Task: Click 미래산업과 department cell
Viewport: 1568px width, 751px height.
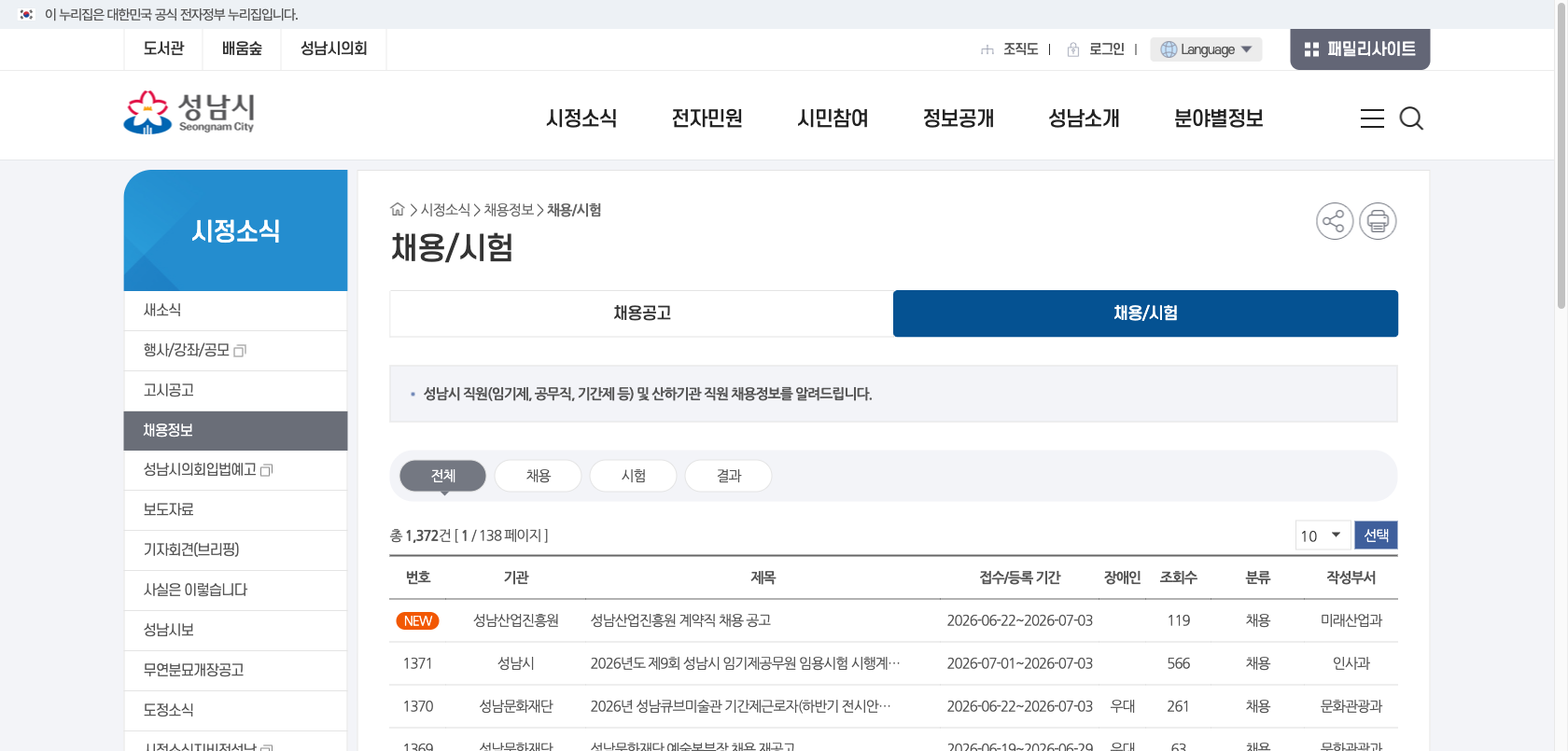Action: [x=1351, y=620]
